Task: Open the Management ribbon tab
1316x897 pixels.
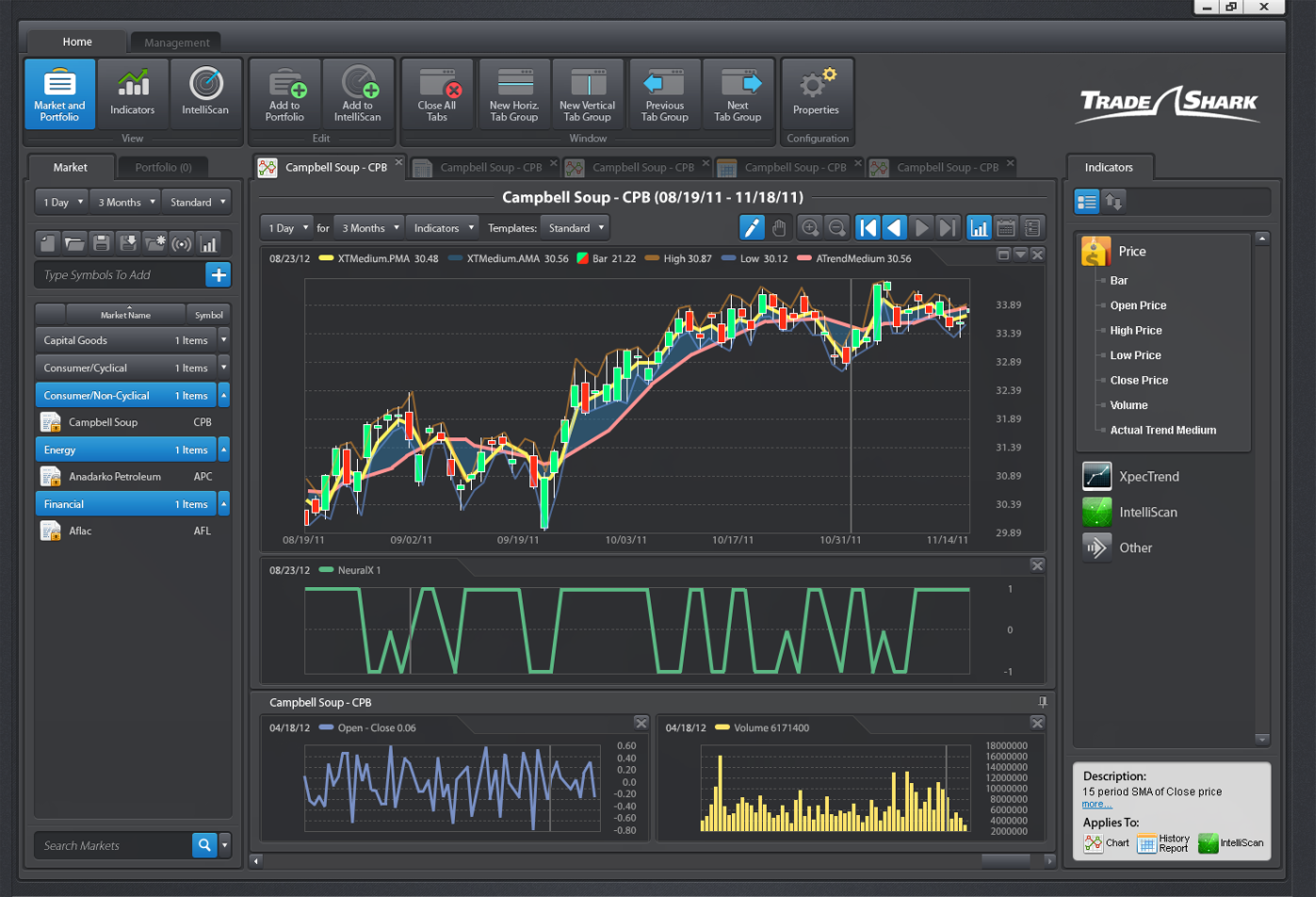Action: click(x=177, y=42)
